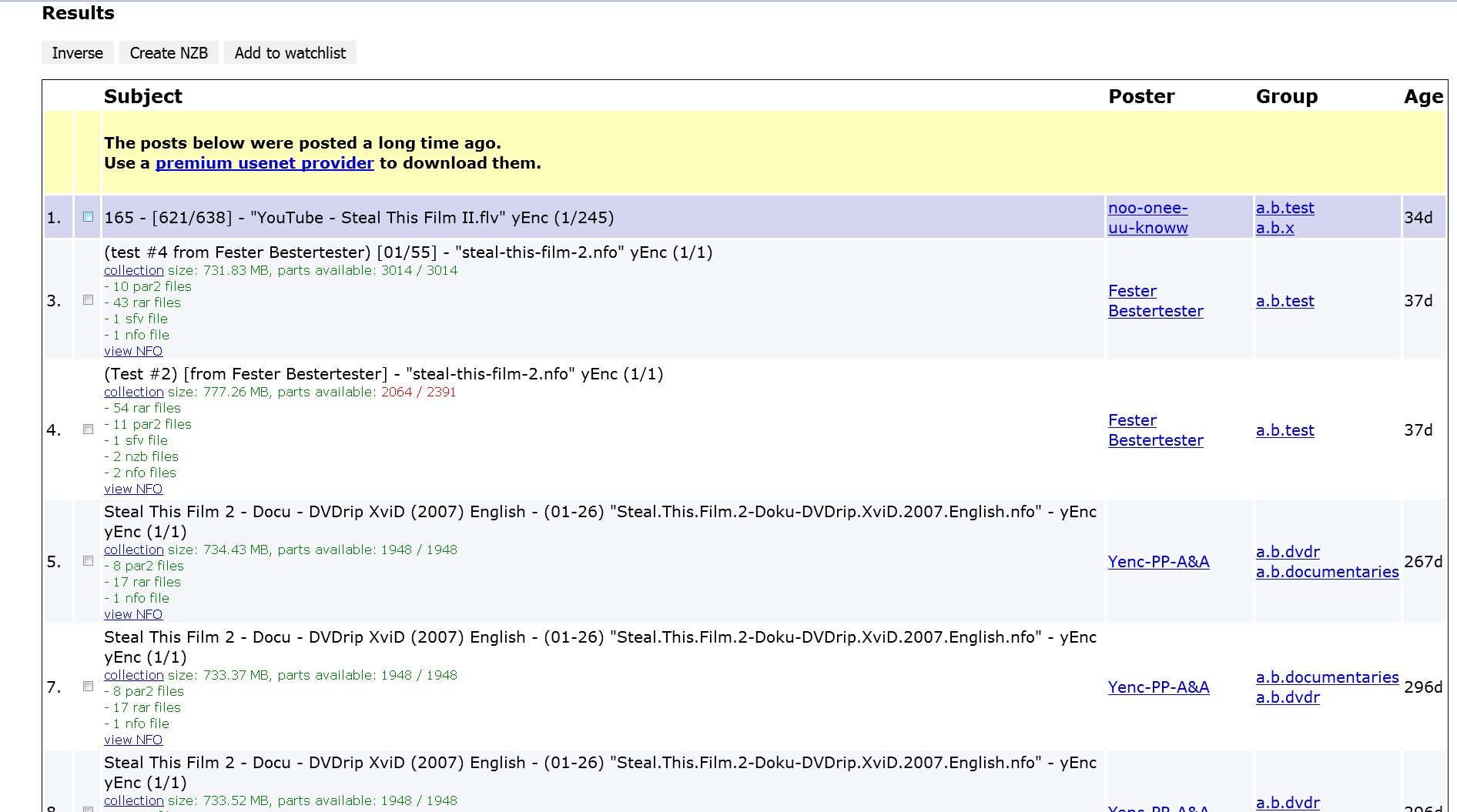Open poster noo-onee-uu-knoww link
The image size is (1457, 812).
[1147, 218]
